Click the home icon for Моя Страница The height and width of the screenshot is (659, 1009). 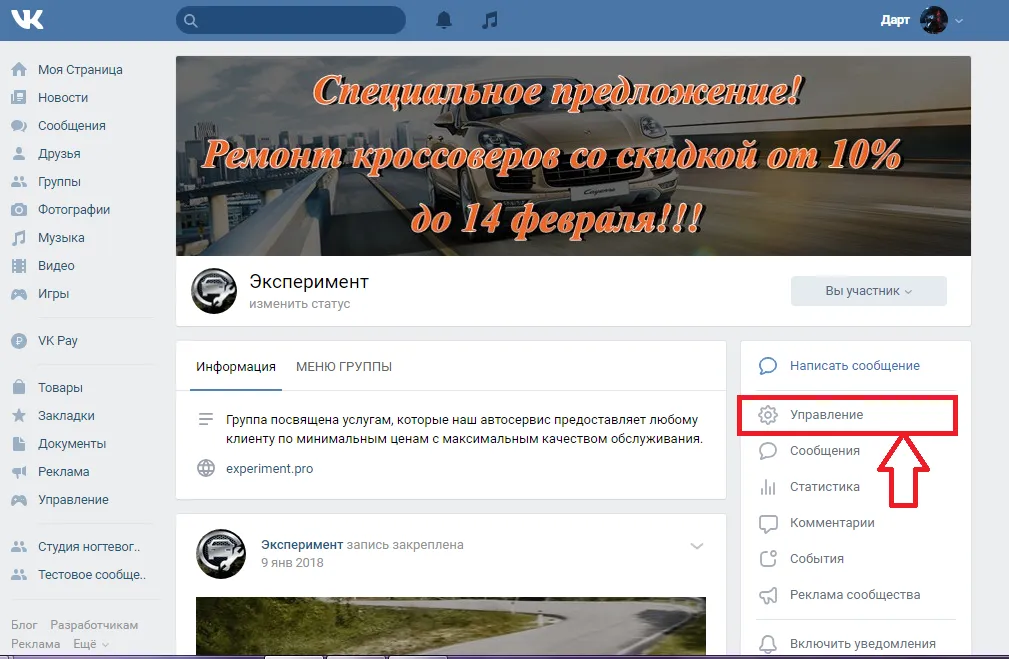[19, 70]
